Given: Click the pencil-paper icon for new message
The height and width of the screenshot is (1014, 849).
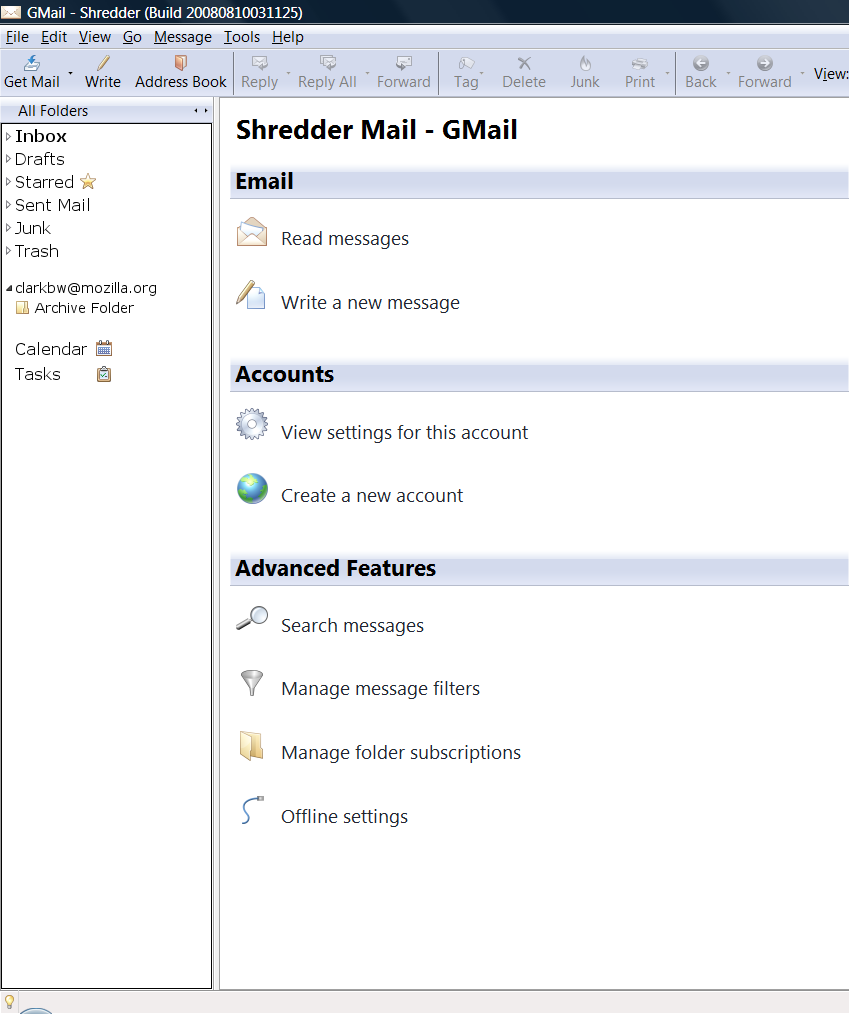Looking at the screenshot, I should coord(251,295).
